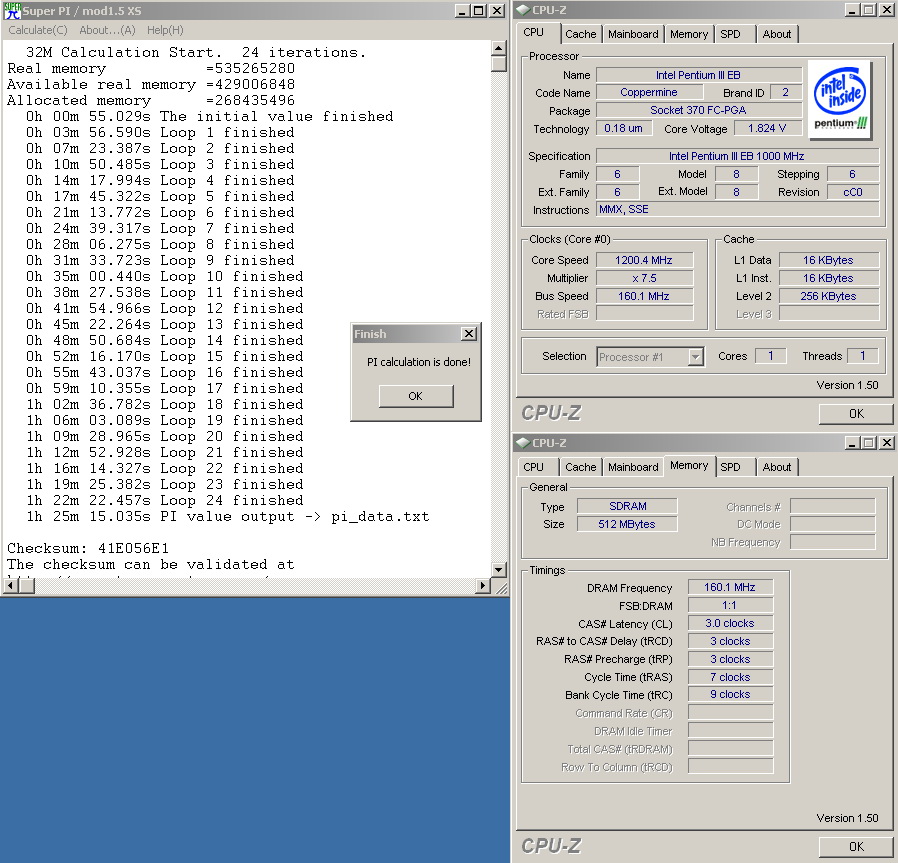This screenshot has height=863, width=898.
Task: Switch to Mainboard tab in top CPU-Z
Action: click(x=633, y=34)
